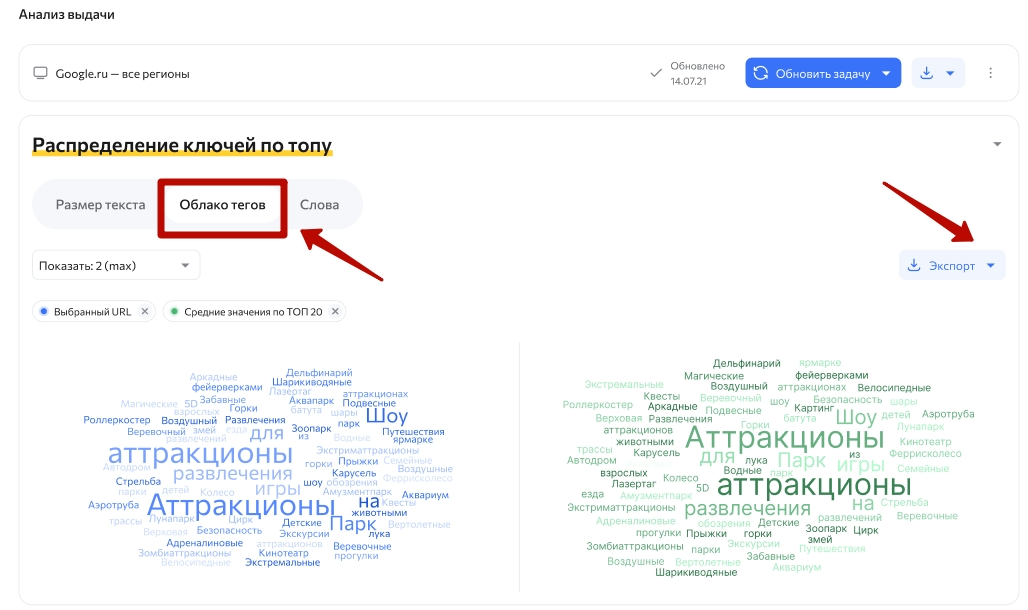Switch to the Слова tab

coord(319,205)
